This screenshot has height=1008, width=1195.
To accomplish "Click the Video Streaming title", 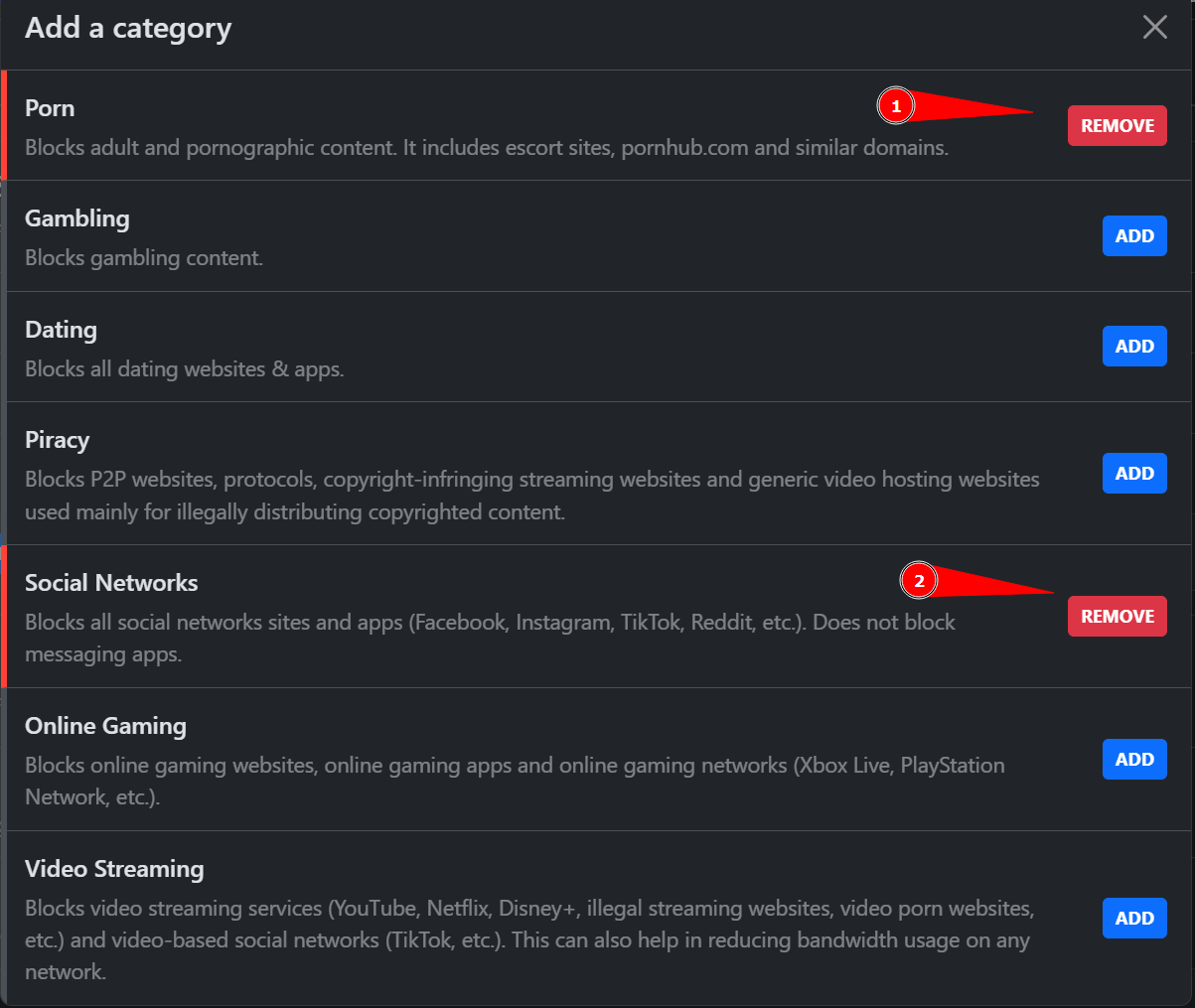I will (x=114, y=869).
